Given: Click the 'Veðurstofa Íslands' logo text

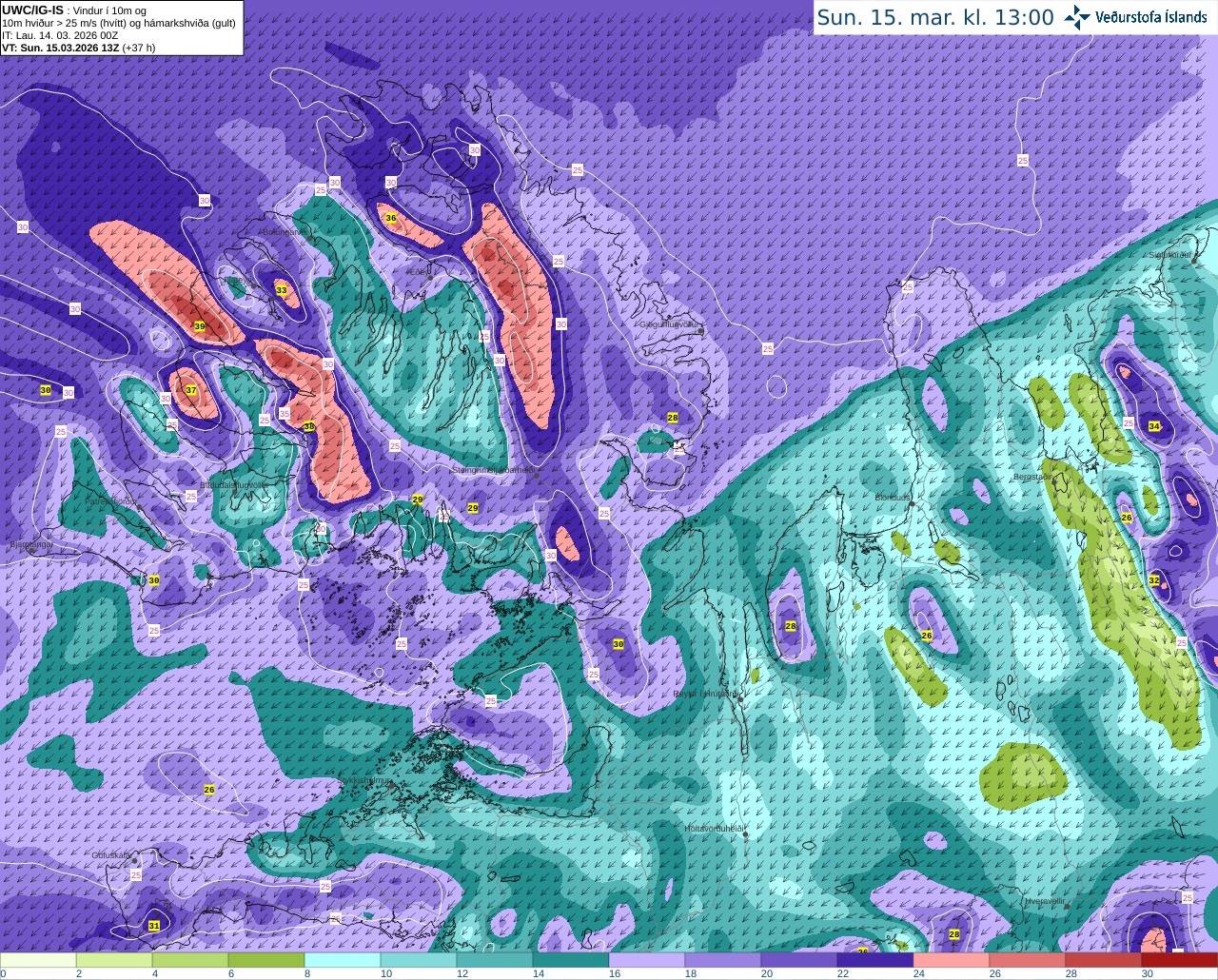Looking at the screenshot, I should (x=1150, y=17).
